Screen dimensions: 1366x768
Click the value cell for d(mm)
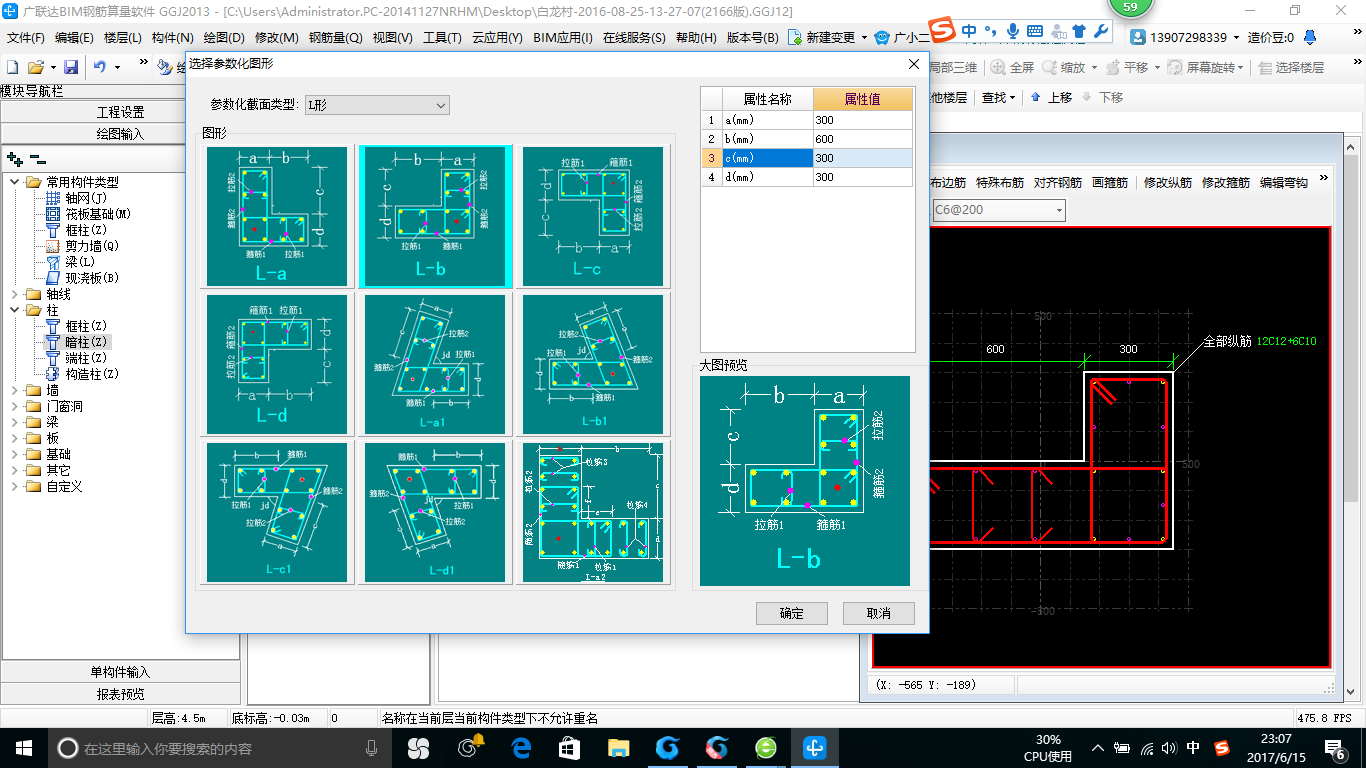pyautogui.click(x=862, y=177)
